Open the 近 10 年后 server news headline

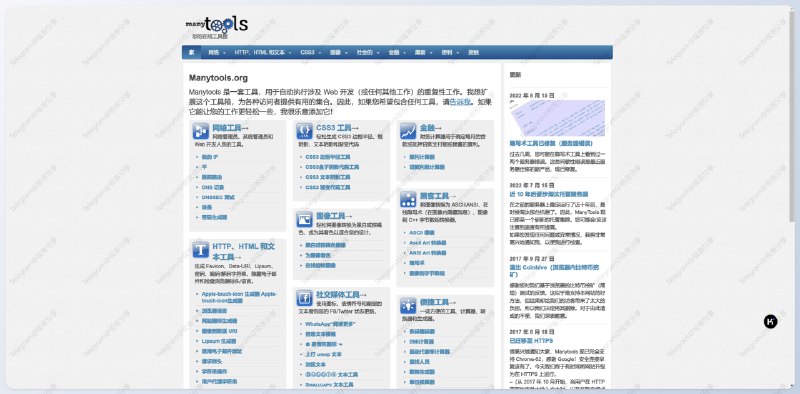tap(548, 194)
